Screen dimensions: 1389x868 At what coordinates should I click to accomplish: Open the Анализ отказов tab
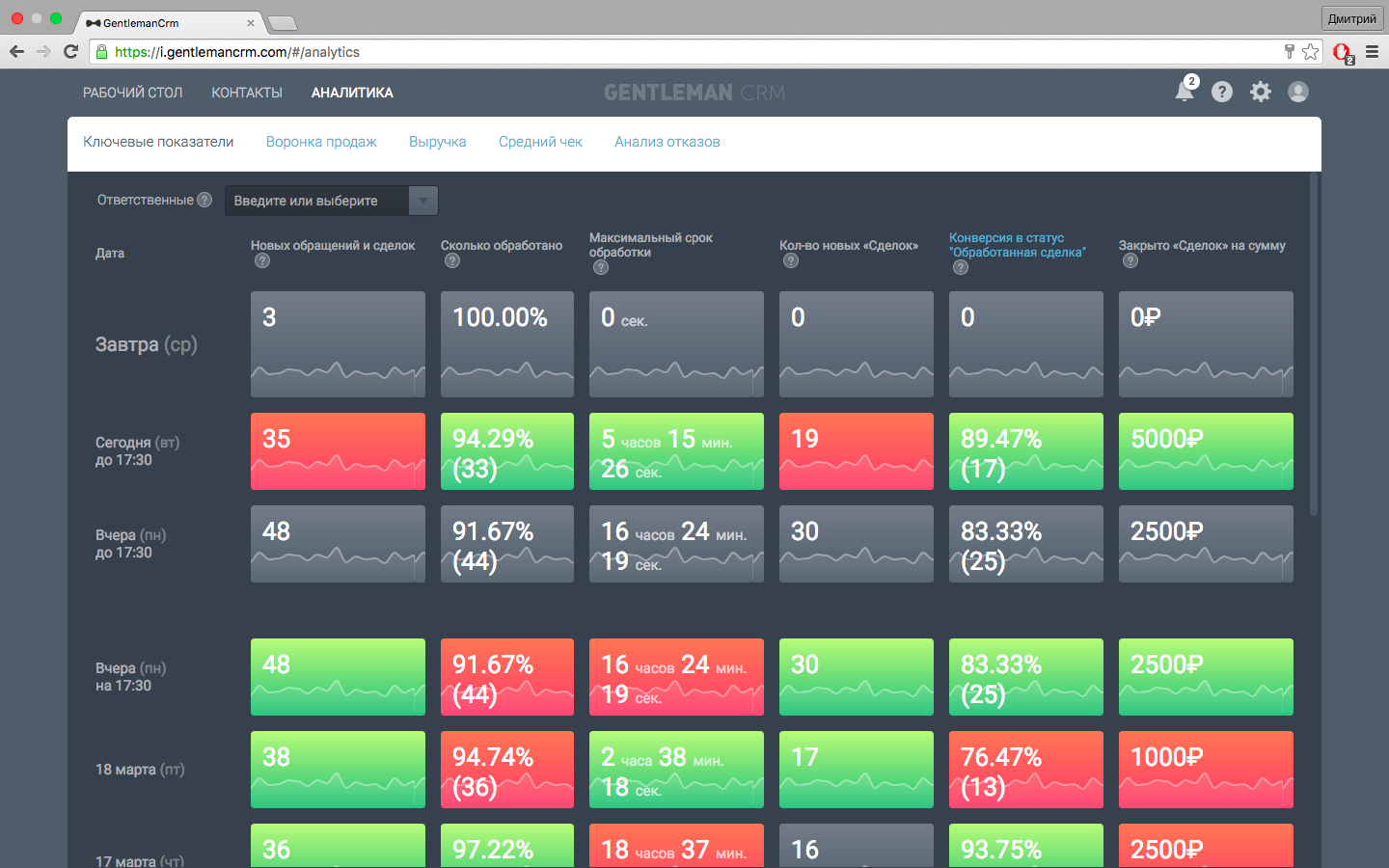[x=667, y=142]
